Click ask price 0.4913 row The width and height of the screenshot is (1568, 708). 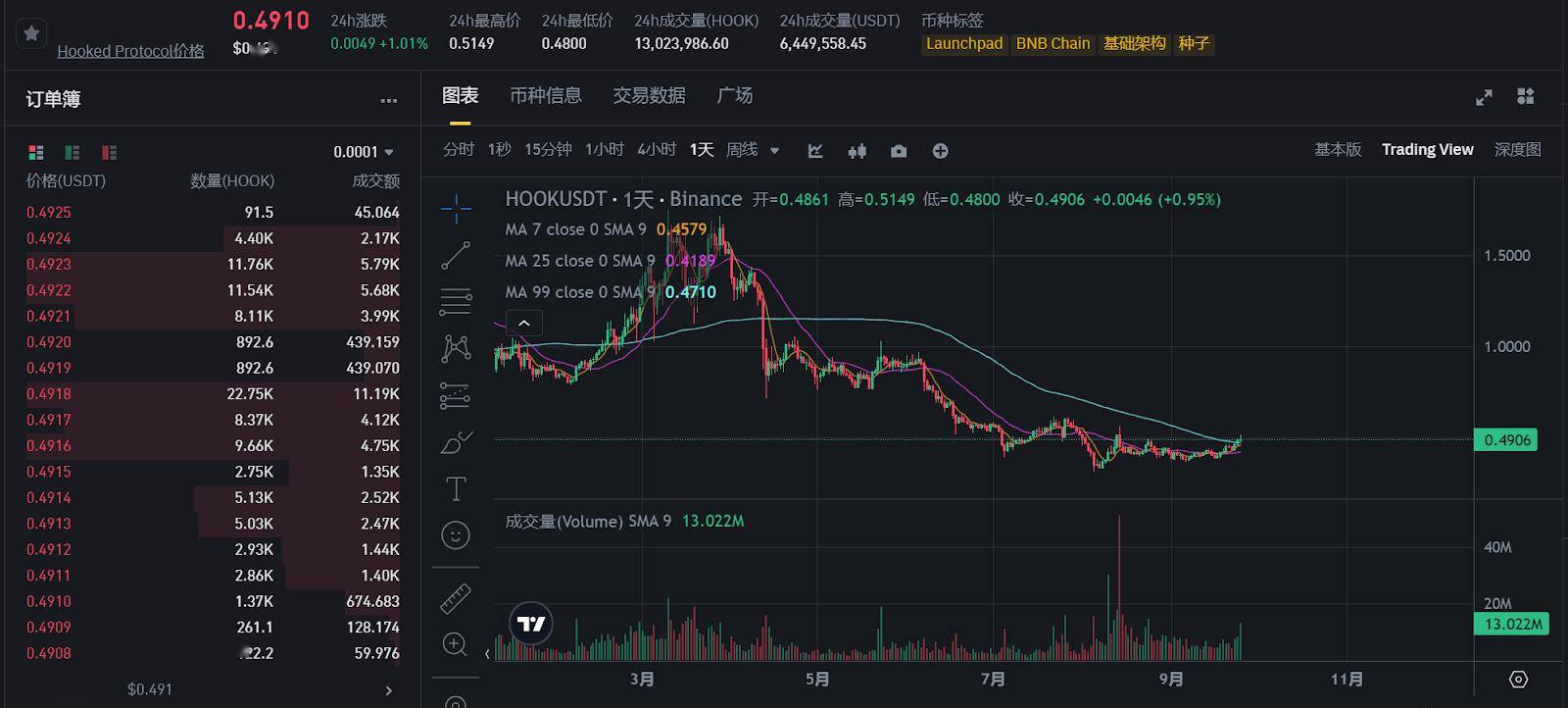click(x=213, y=524)
